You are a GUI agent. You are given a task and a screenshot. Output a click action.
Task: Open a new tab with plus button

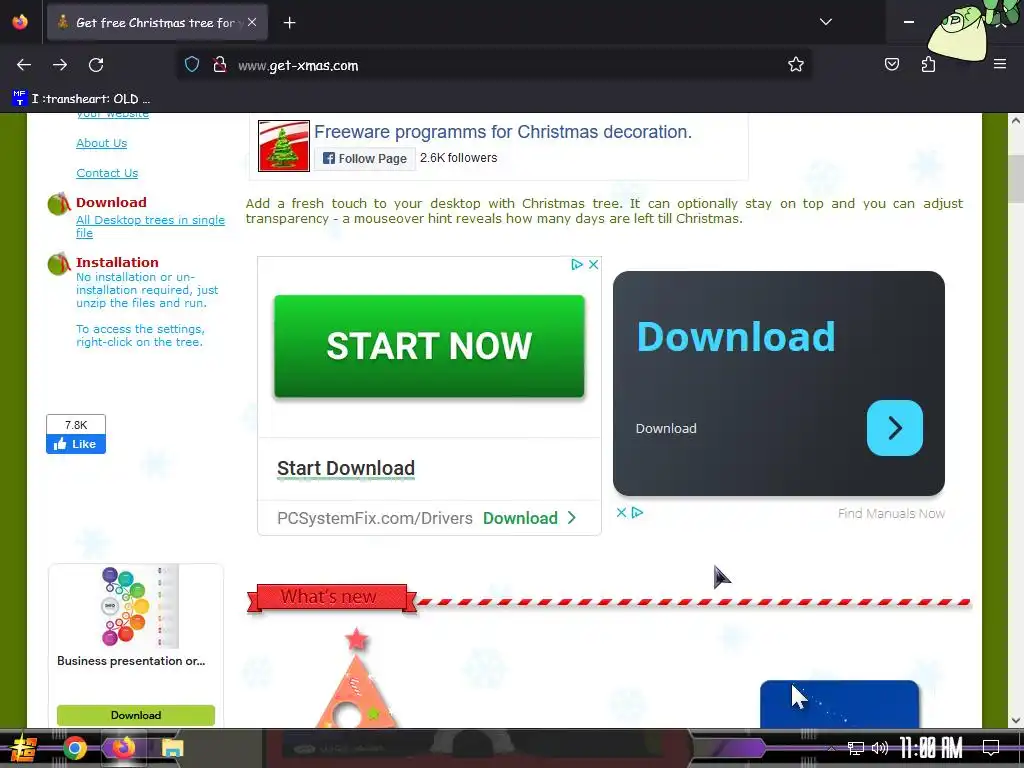[289, 23]
